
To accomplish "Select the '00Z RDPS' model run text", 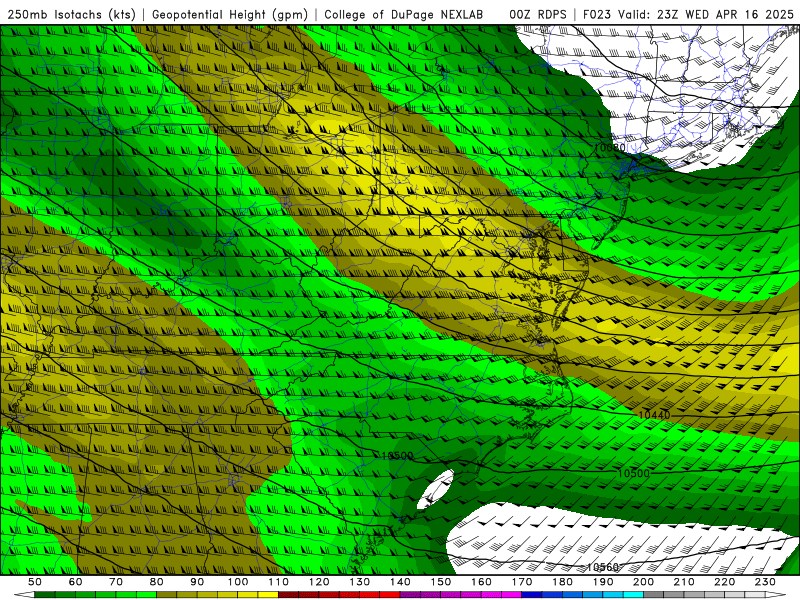I will [538, 14].
